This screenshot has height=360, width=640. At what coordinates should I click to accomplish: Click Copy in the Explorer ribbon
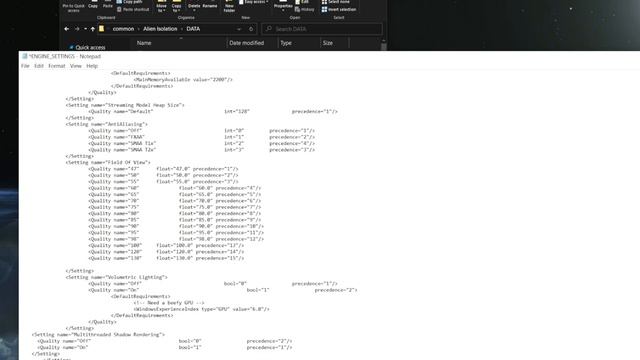click(x=93, y=4)
